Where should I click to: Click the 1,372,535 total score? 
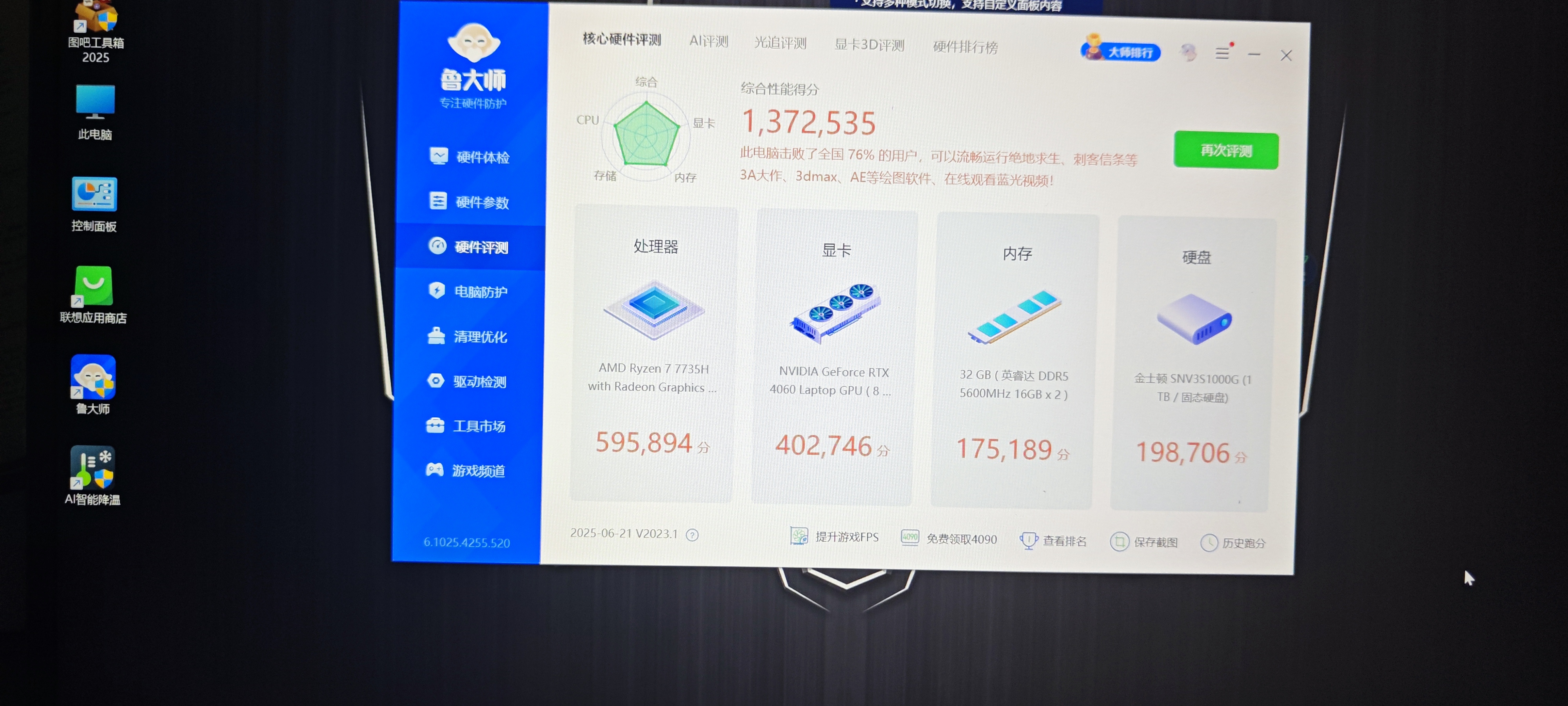pyautogui.click(x=808, y=122)
